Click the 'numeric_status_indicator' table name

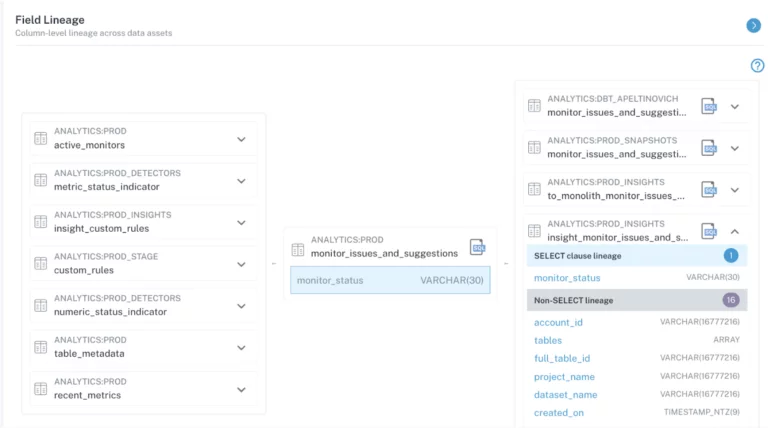tap(110, 311)
